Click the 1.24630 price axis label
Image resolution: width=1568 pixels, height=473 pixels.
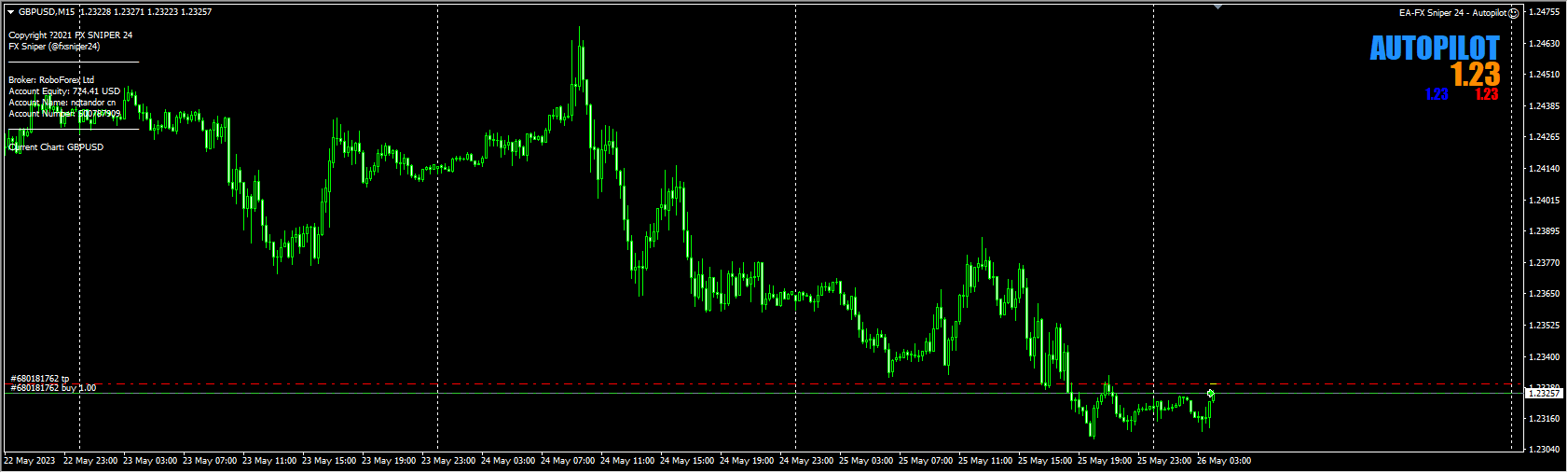1545,44
